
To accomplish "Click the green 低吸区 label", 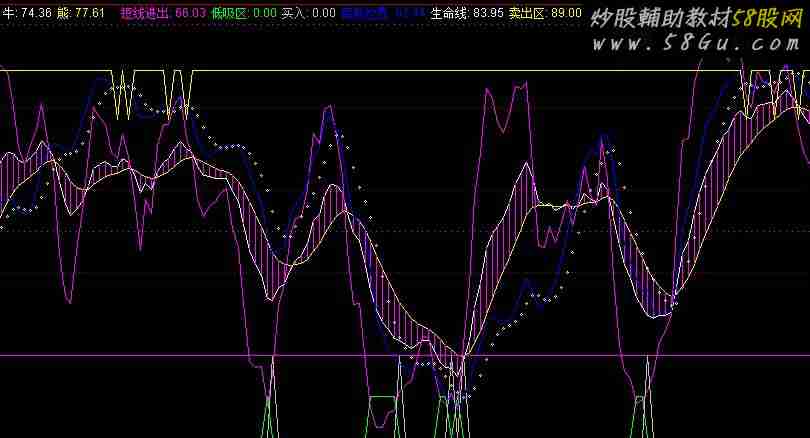I will click(231, 13).
